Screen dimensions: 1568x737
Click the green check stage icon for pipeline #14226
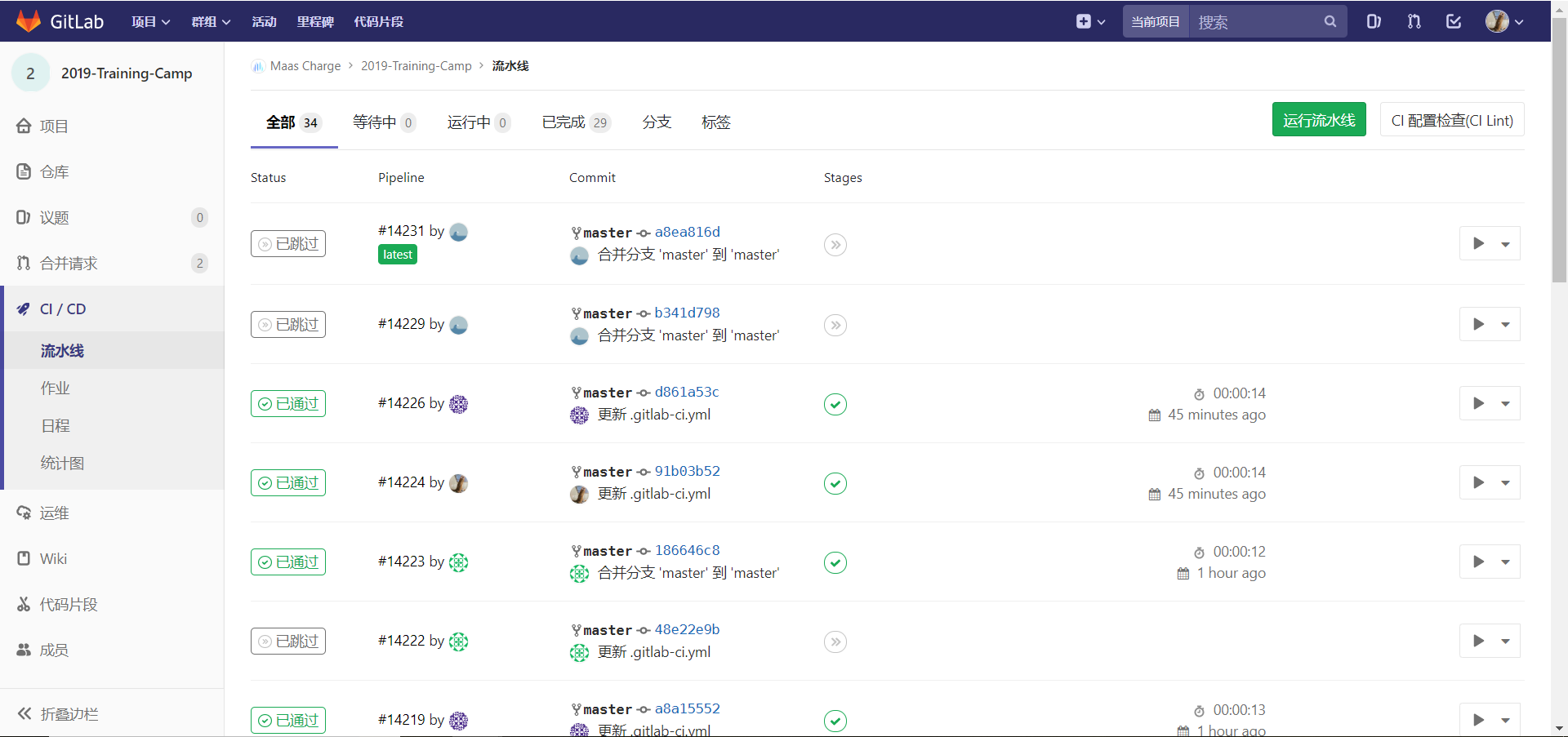pos(835,404)
